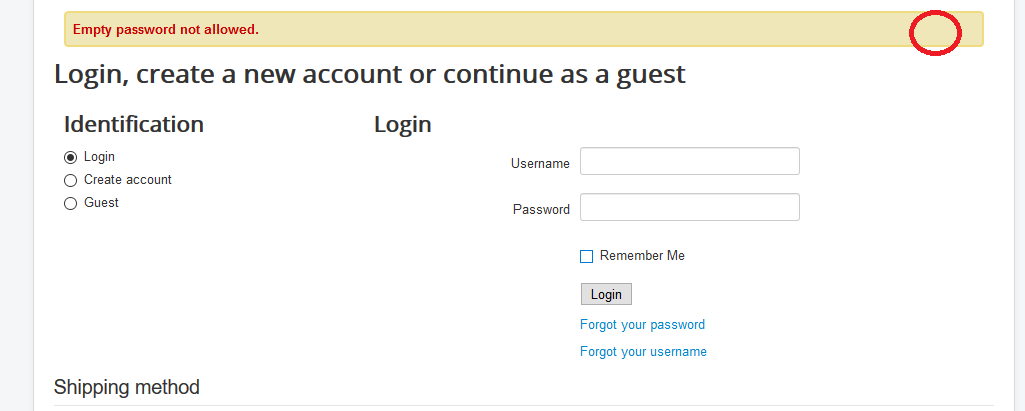Click the Username input field
Screen dimensions: 1025x411
click(689, 161)
